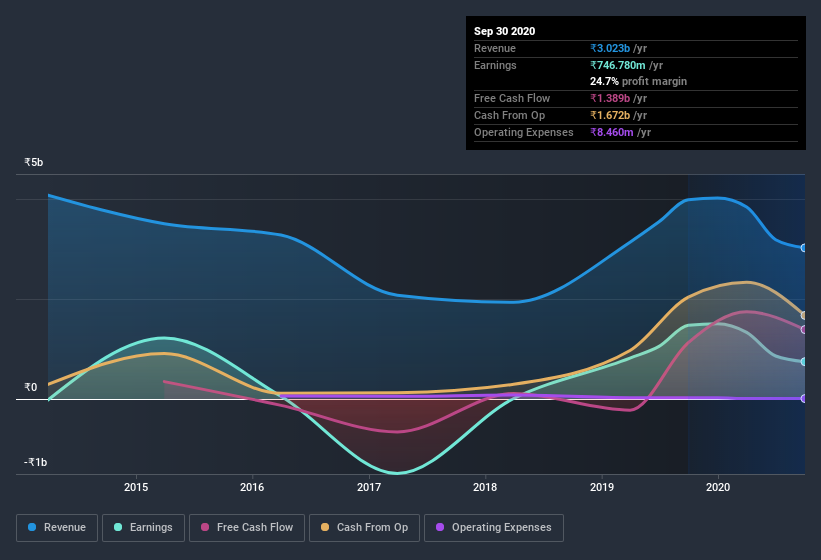Click the ₹8.460m operating expenses value
Image resolution: width=821 pixels, height=560 pixels.
(x=612, y=132)
